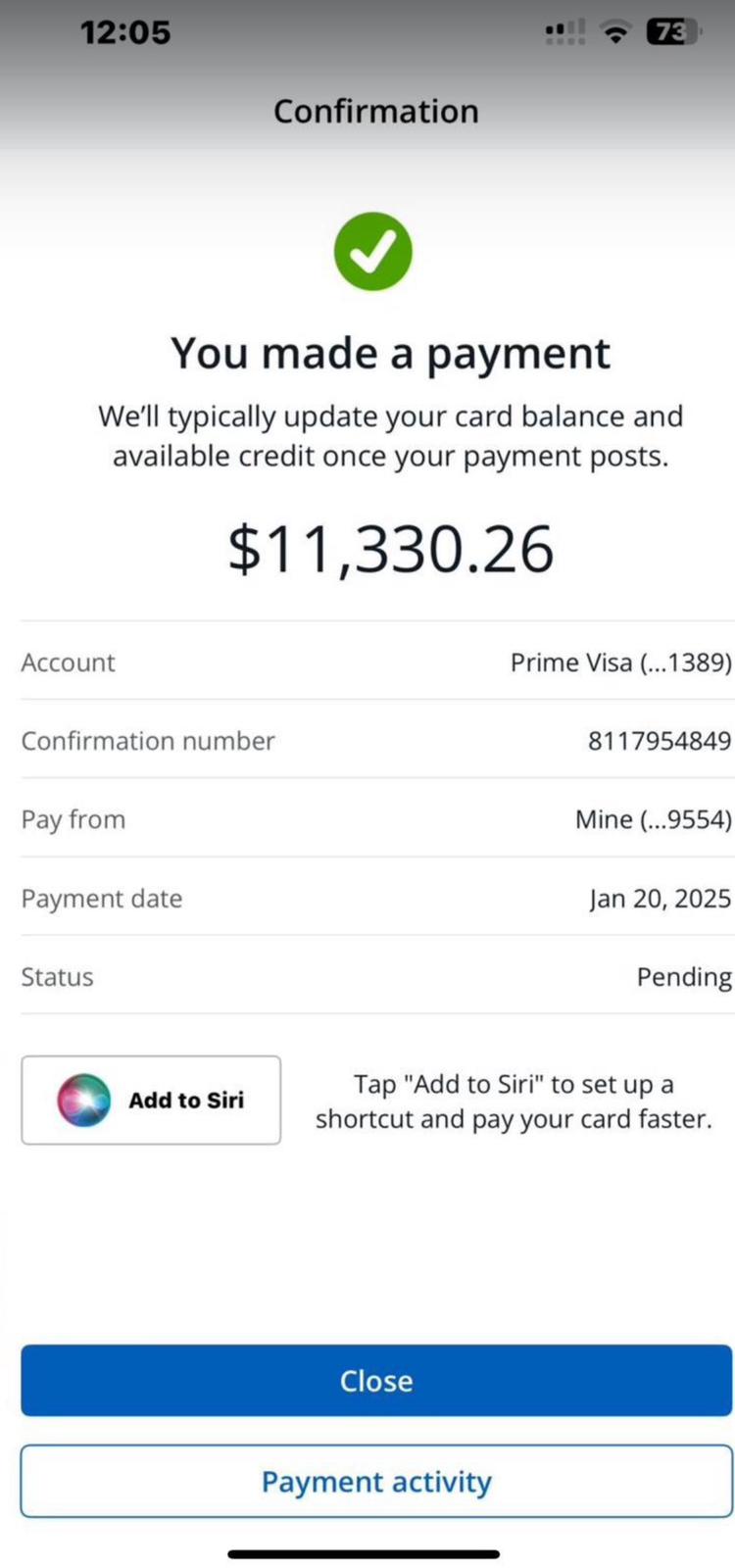Screen dimensions: 735x1568
Task: Tap the card balance update notice text
Action: click(x=390, y=436)
